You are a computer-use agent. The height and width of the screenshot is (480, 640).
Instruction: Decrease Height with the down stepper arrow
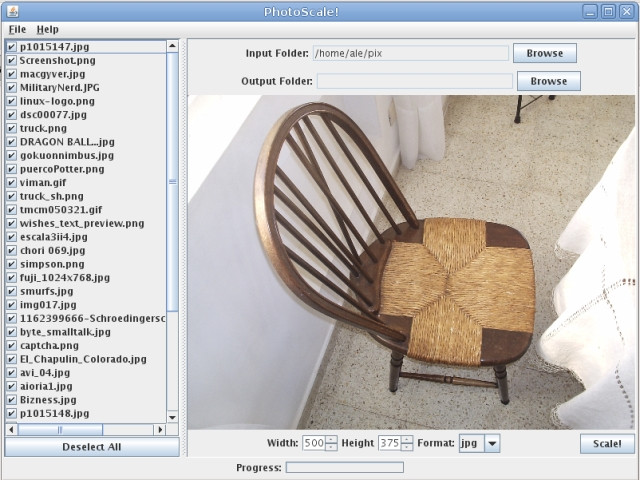[x=407, y=447]
